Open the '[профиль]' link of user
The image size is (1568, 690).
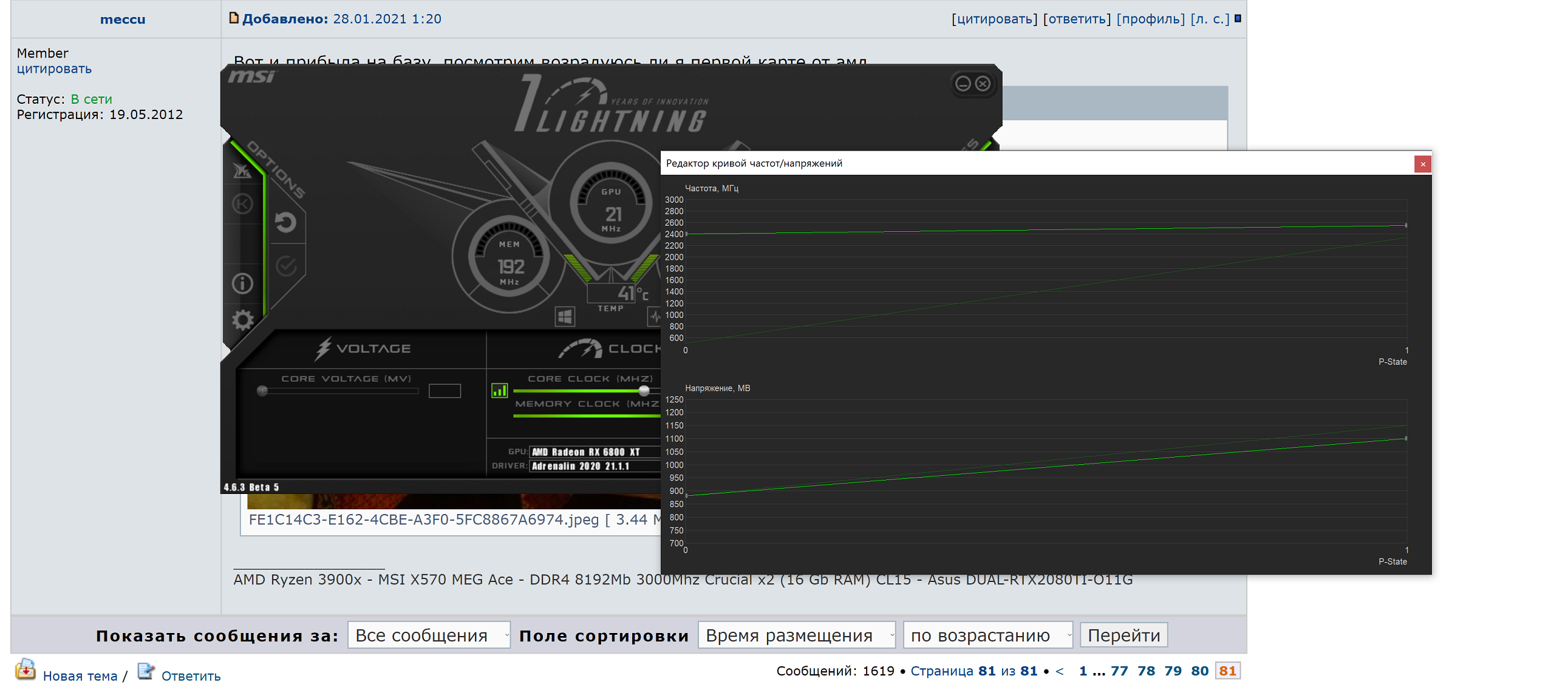coord(1150,19)
